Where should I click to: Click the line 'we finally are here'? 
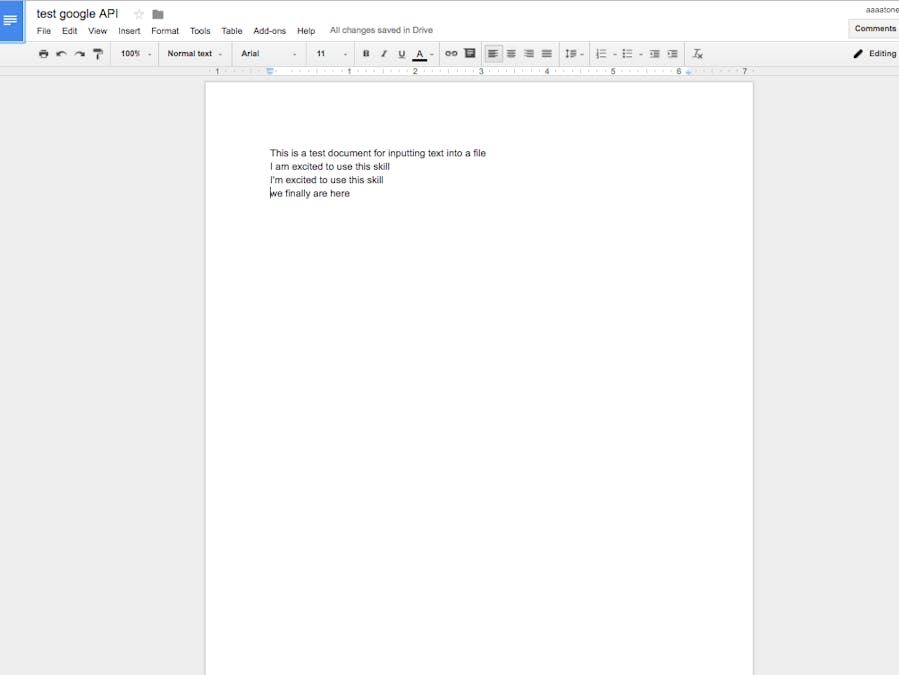310,193
